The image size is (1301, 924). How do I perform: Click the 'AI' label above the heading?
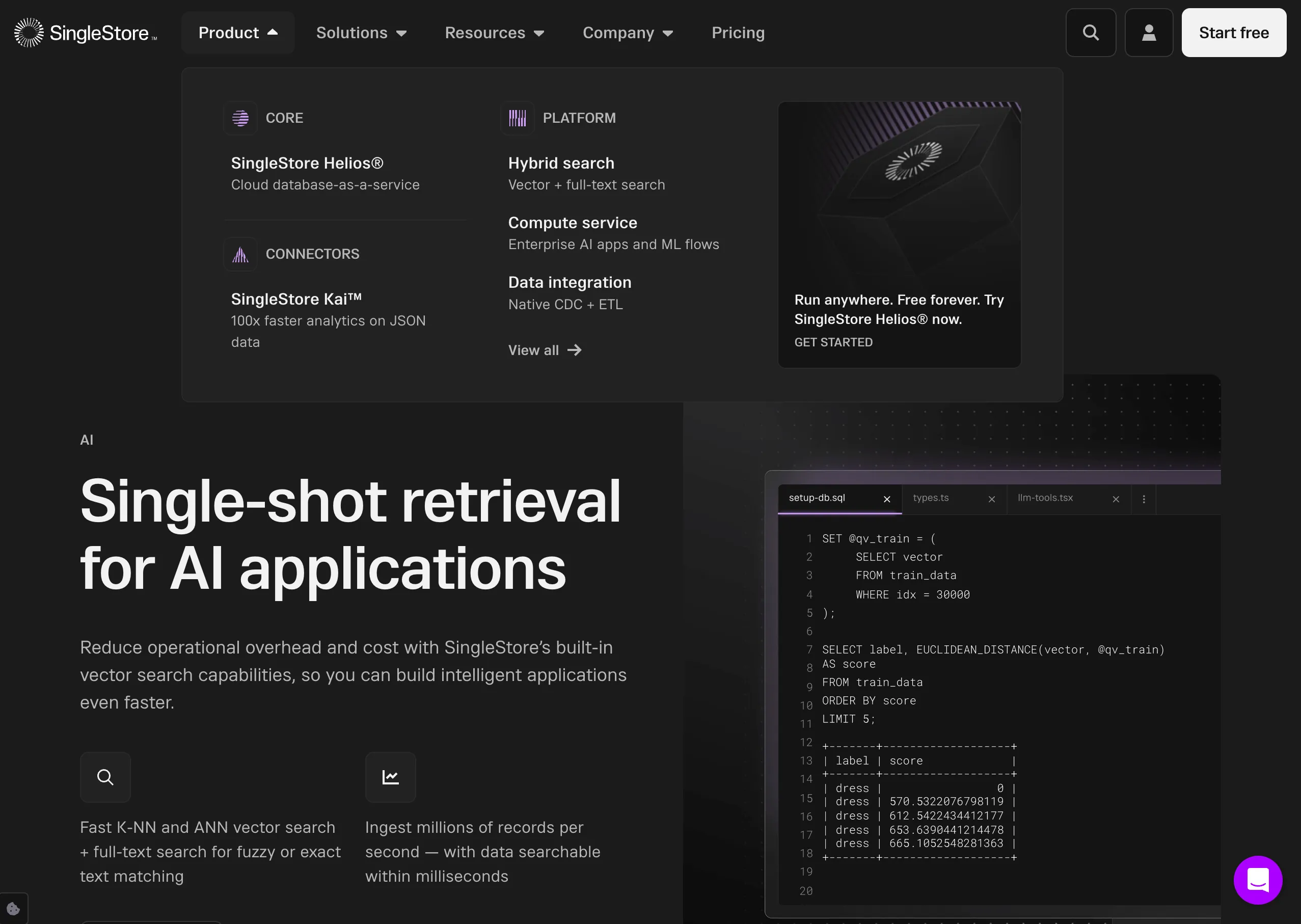[x=87, y=440]
